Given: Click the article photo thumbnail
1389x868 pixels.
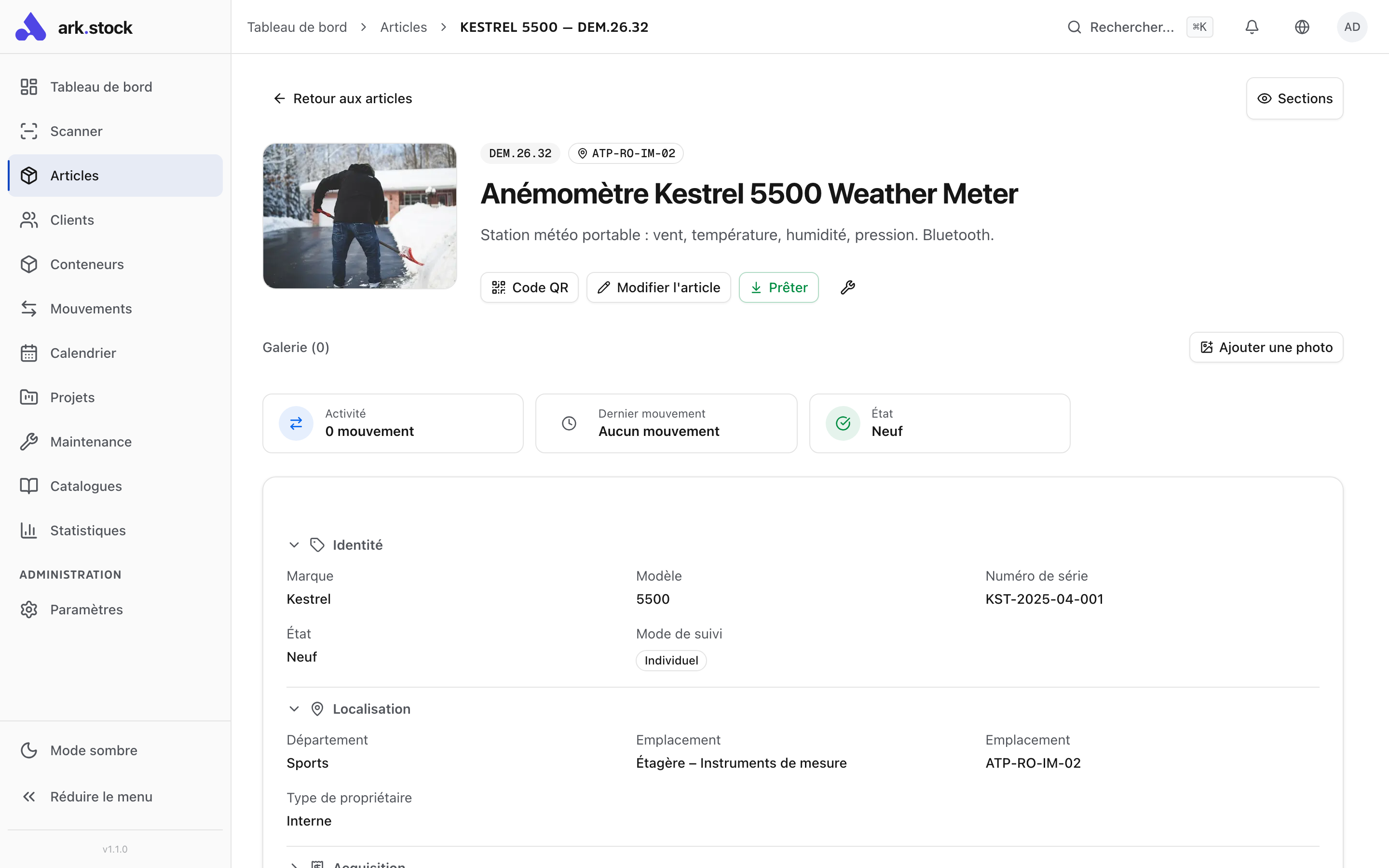Looking at the screenshot, I should pyautogui.click(x=360, y=216).
